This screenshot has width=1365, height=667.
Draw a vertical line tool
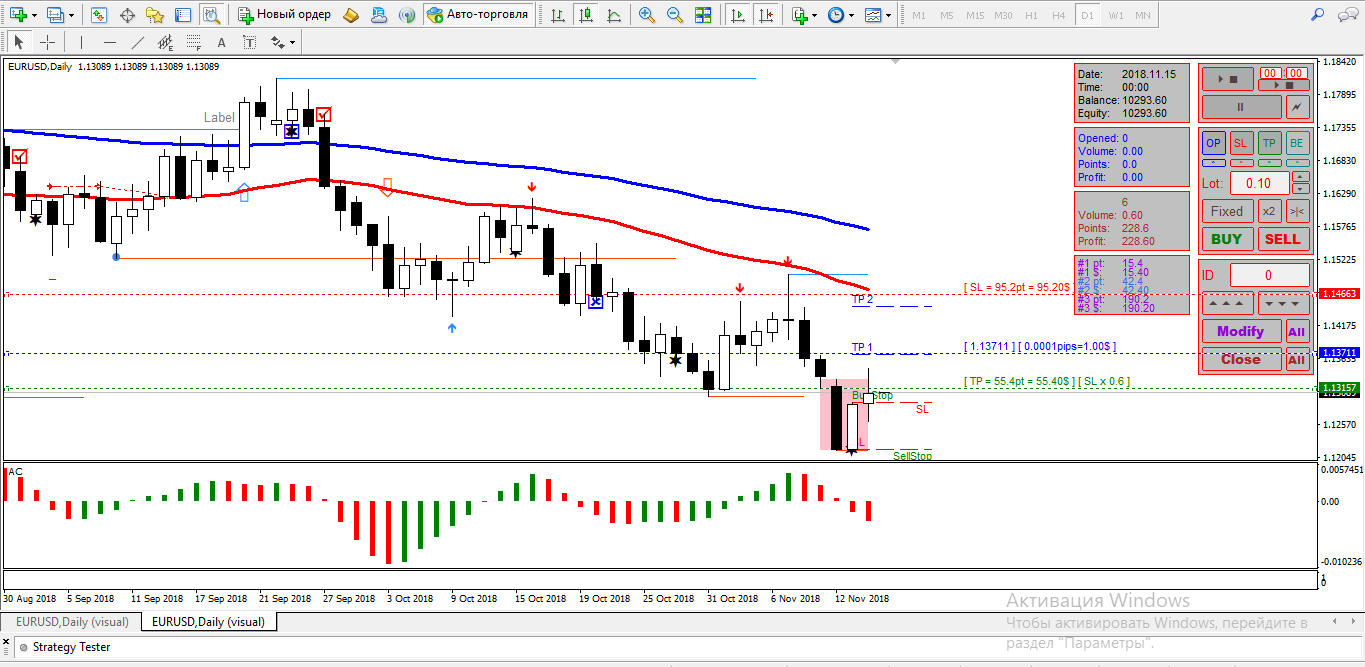tap(81, 43)
